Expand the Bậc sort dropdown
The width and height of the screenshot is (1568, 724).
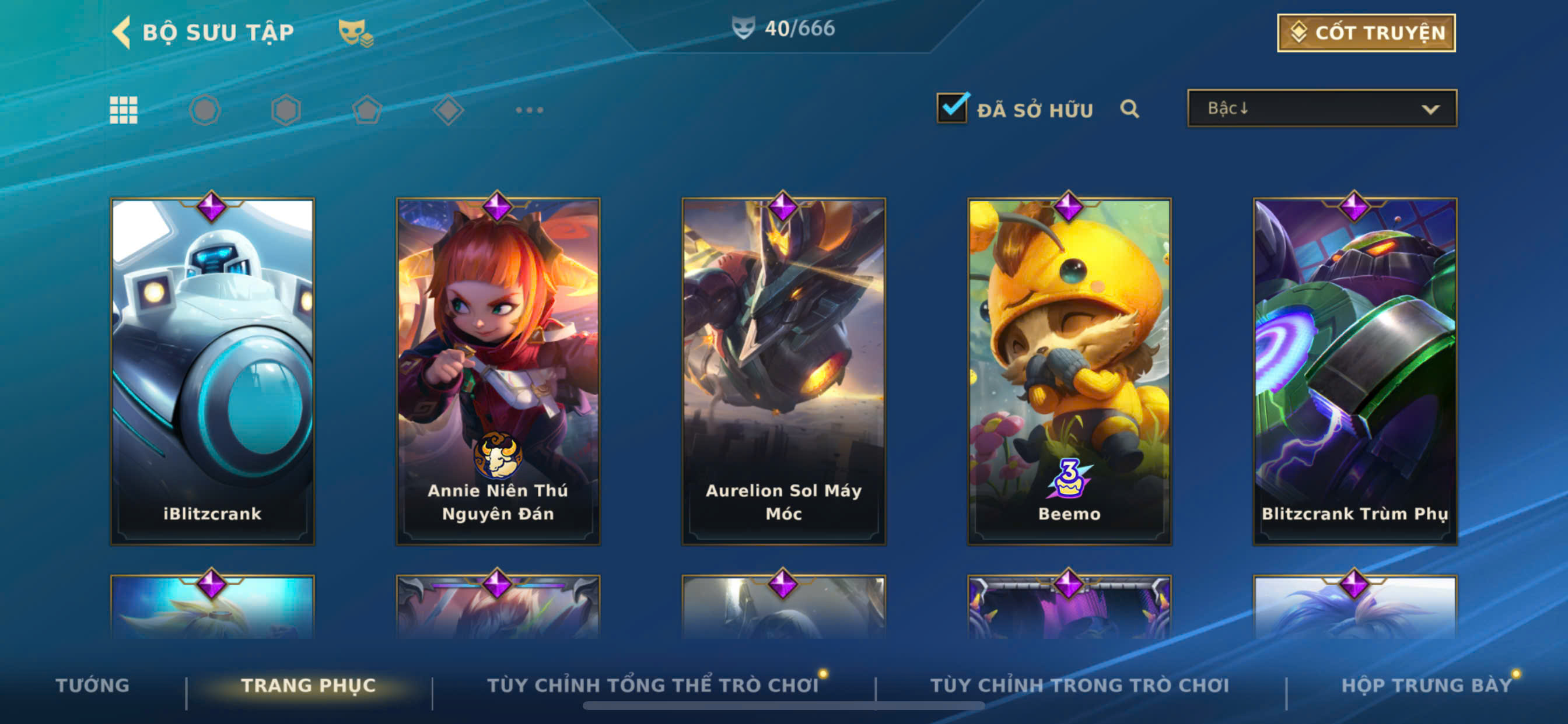(1322, 108)
